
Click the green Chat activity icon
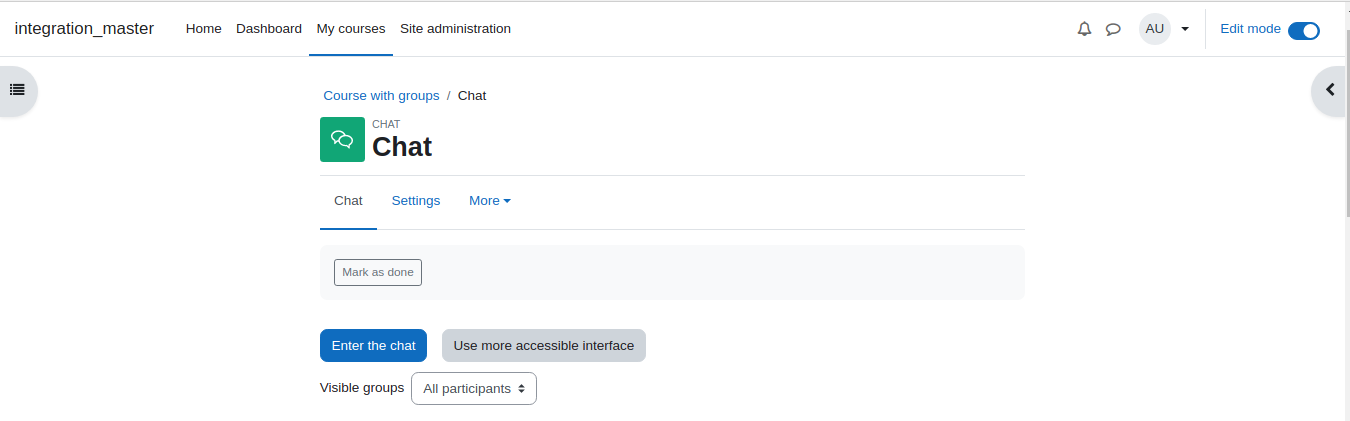(342, 139)
